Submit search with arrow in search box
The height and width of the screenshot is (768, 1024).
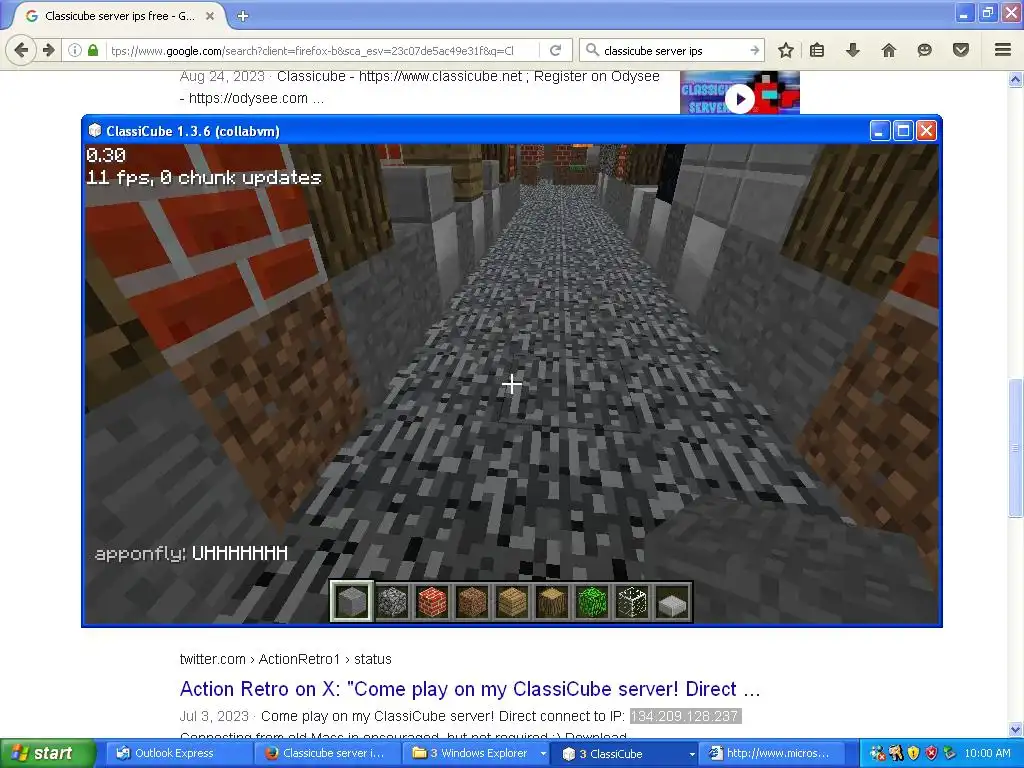[754, 50]
